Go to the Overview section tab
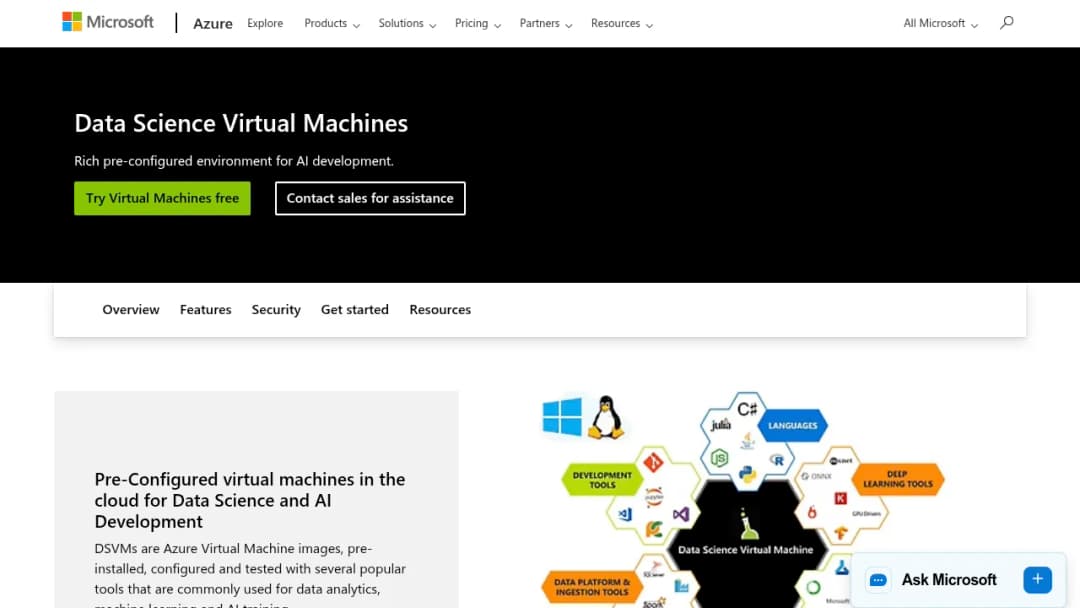 131,309
